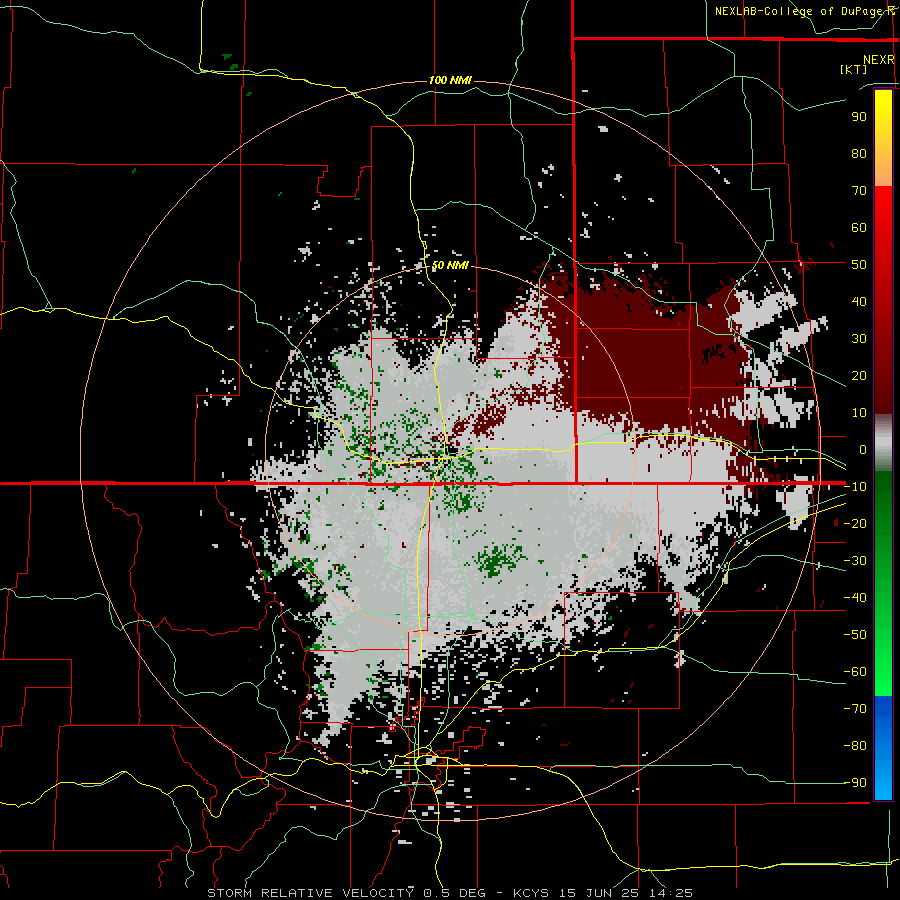Click the "STORM RELATIVE VELOCITY 0.5 DEG" footer text

click(x=346, y=893)
